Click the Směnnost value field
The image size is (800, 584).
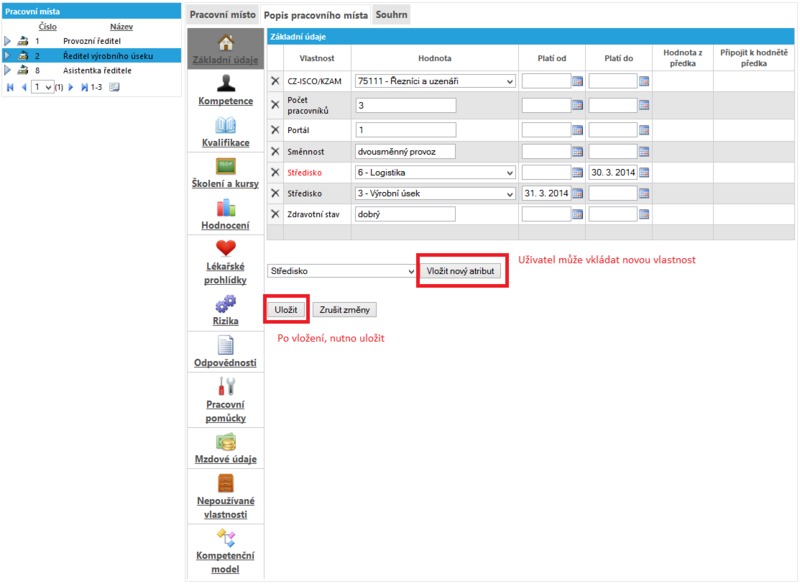(406, 151)
